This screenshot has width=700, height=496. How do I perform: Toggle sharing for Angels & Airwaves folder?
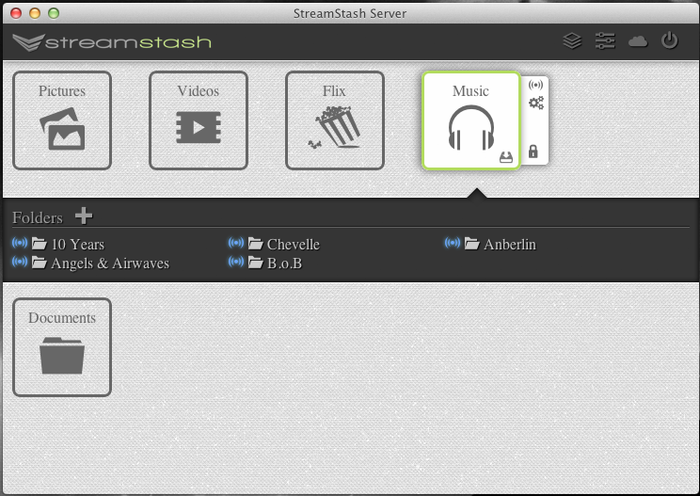(x=20, y=262)
